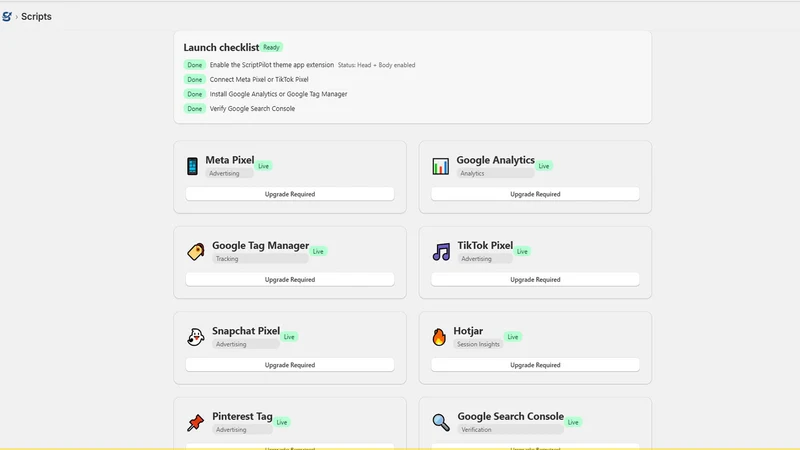The height and width of the screenshot is (450, 800).
Task: Click the Ready badge on Launch checklist
Action: point(271,47)
